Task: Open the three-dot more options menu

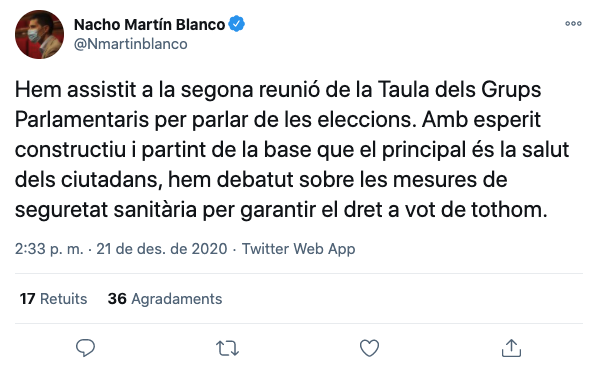Action: point(573,24)
